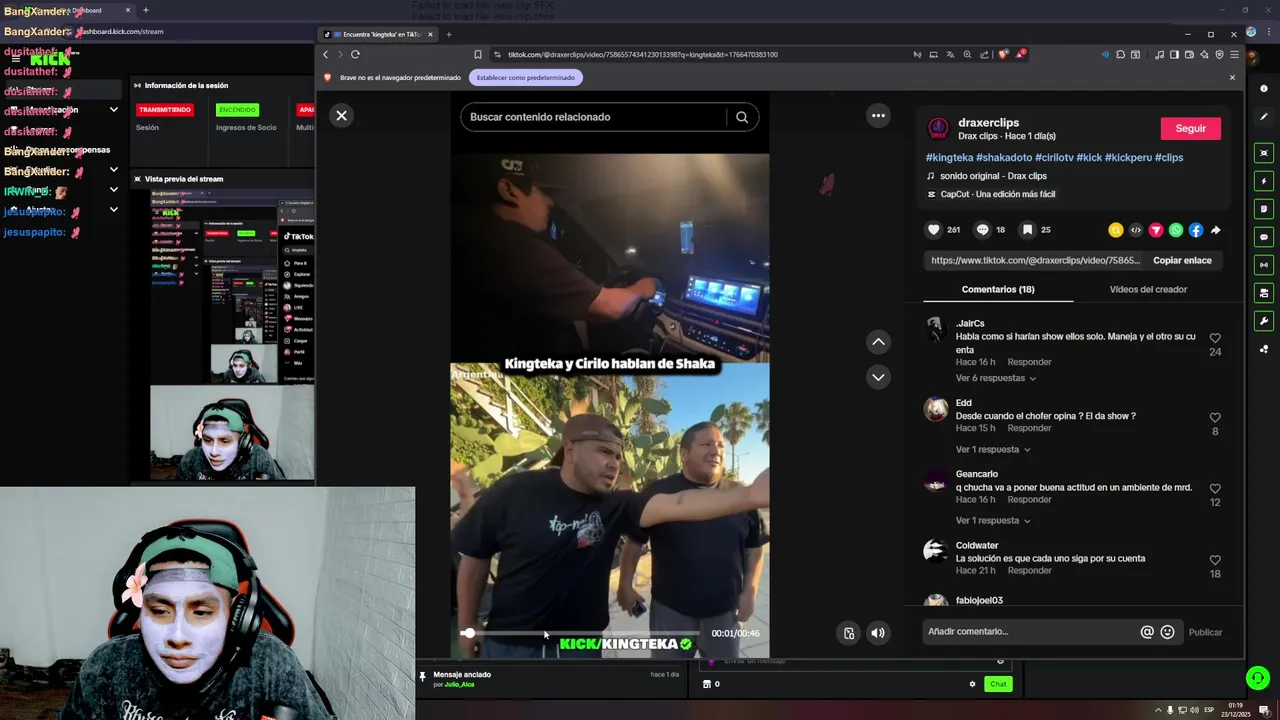Open the chat settings gear in Kick dashboard
1280x720 pixels.
point(972,684)
